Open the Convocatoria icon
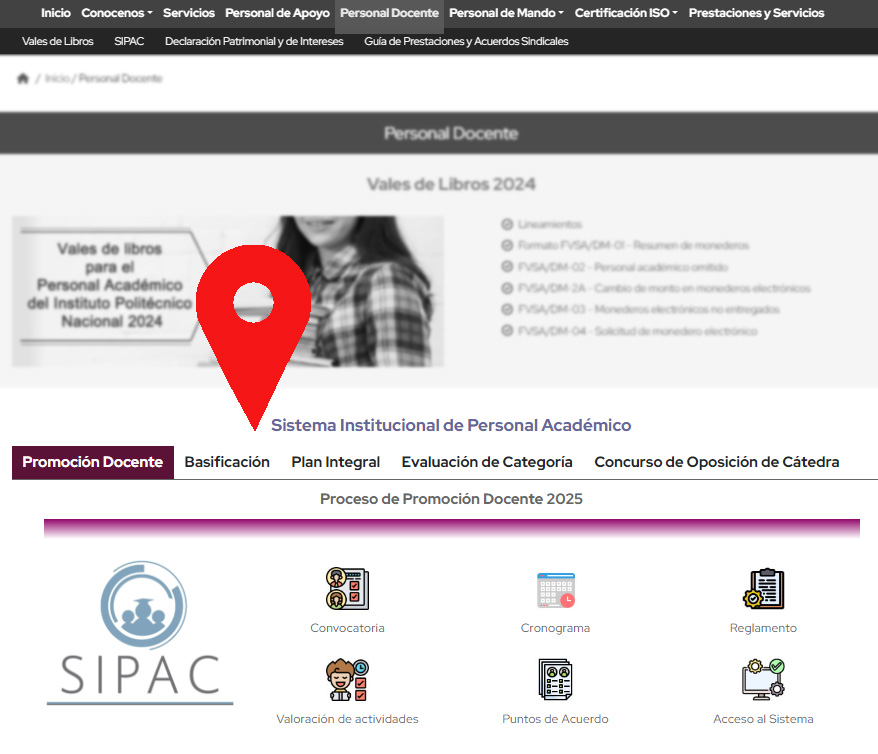This screenshot has width=878, height=754. 347,588
